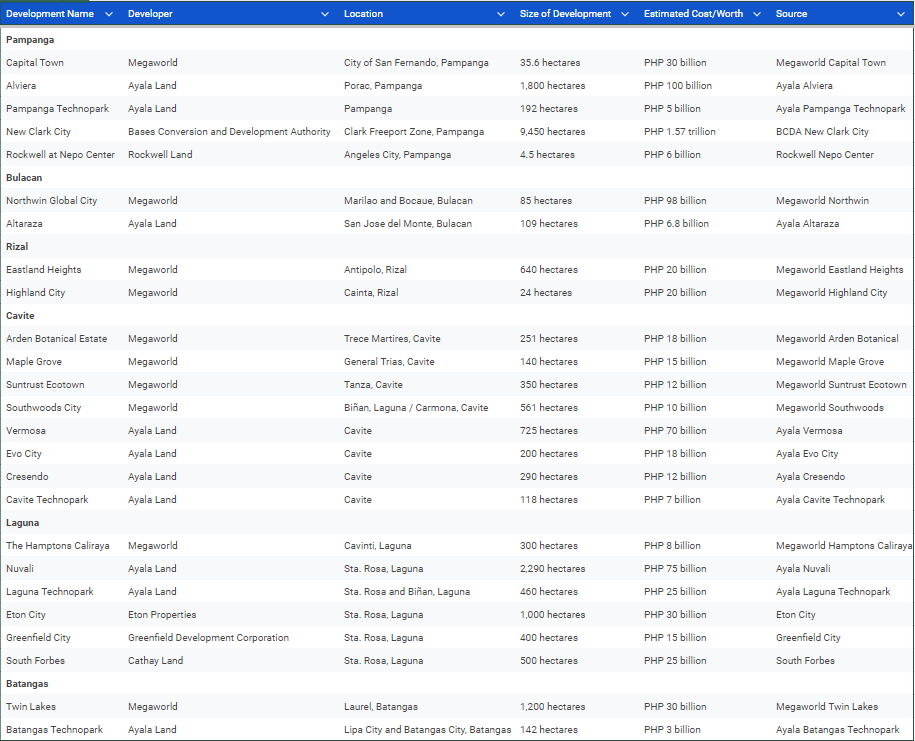
Task: Click the Eton City name cell
Action: click(26, 614)
